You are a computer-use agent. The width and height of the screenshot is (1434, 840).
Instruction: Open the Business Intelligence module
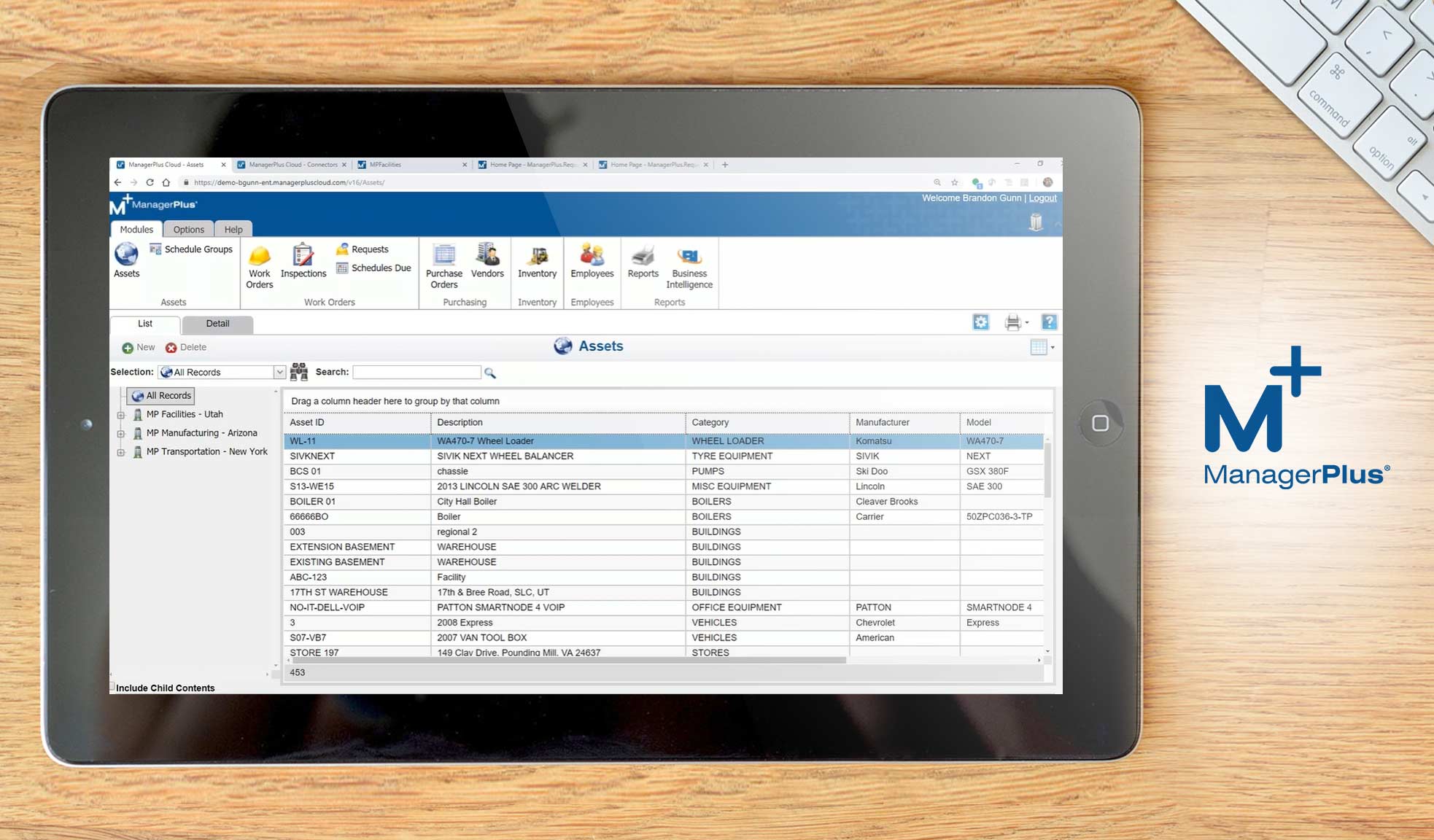point(688,261)
